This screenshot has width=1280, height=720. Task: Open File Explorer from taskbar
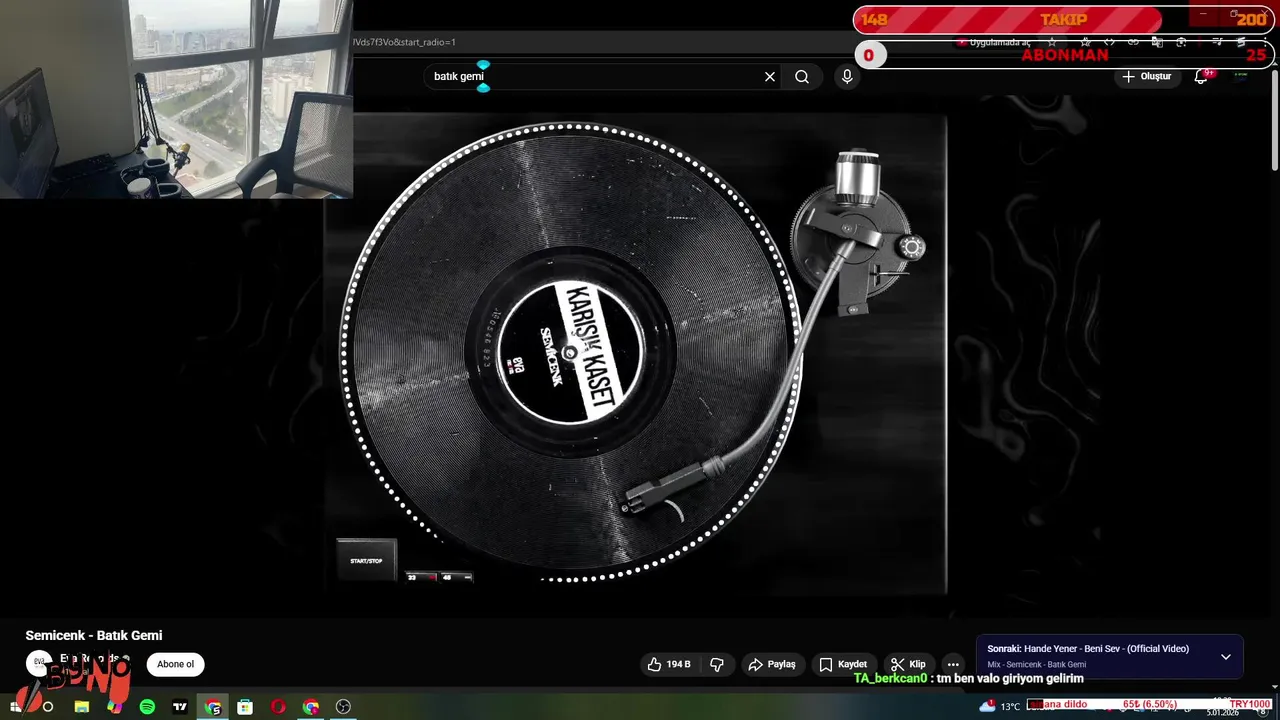82,707
